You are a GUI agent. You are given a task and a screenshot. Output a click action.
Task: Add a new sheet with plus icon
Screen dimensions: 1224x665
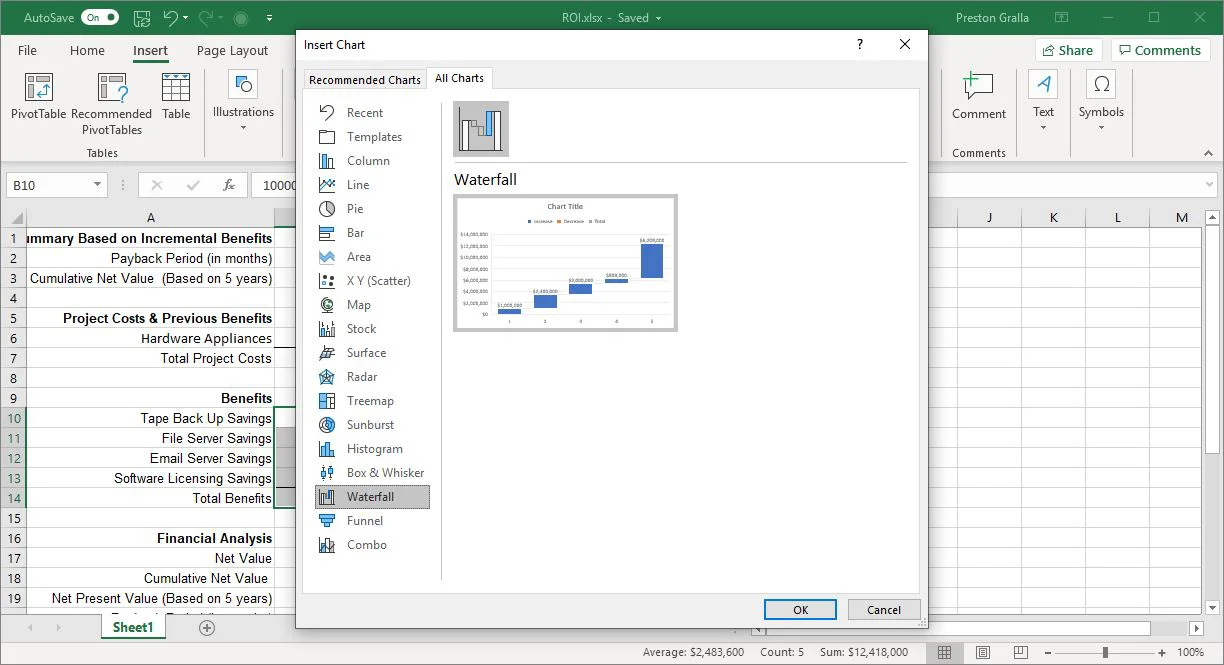[207, 628]
